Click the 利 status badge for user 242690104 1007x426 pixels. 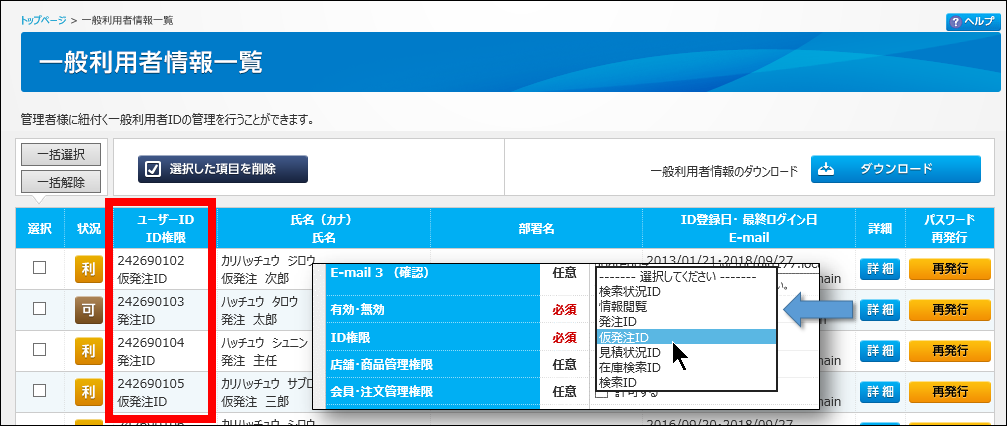click(88, 350)
